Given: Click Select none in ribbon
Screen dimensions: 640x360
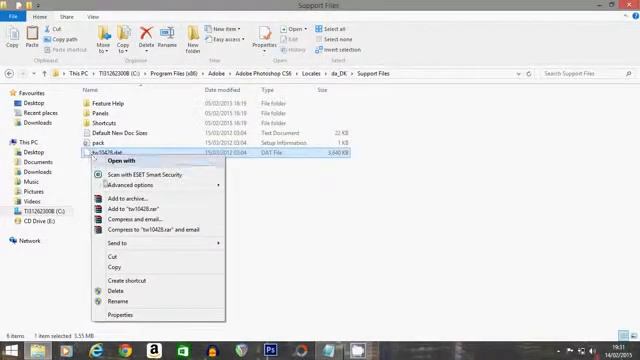Looking at the screenshot, I should click(x=333, y=40).
